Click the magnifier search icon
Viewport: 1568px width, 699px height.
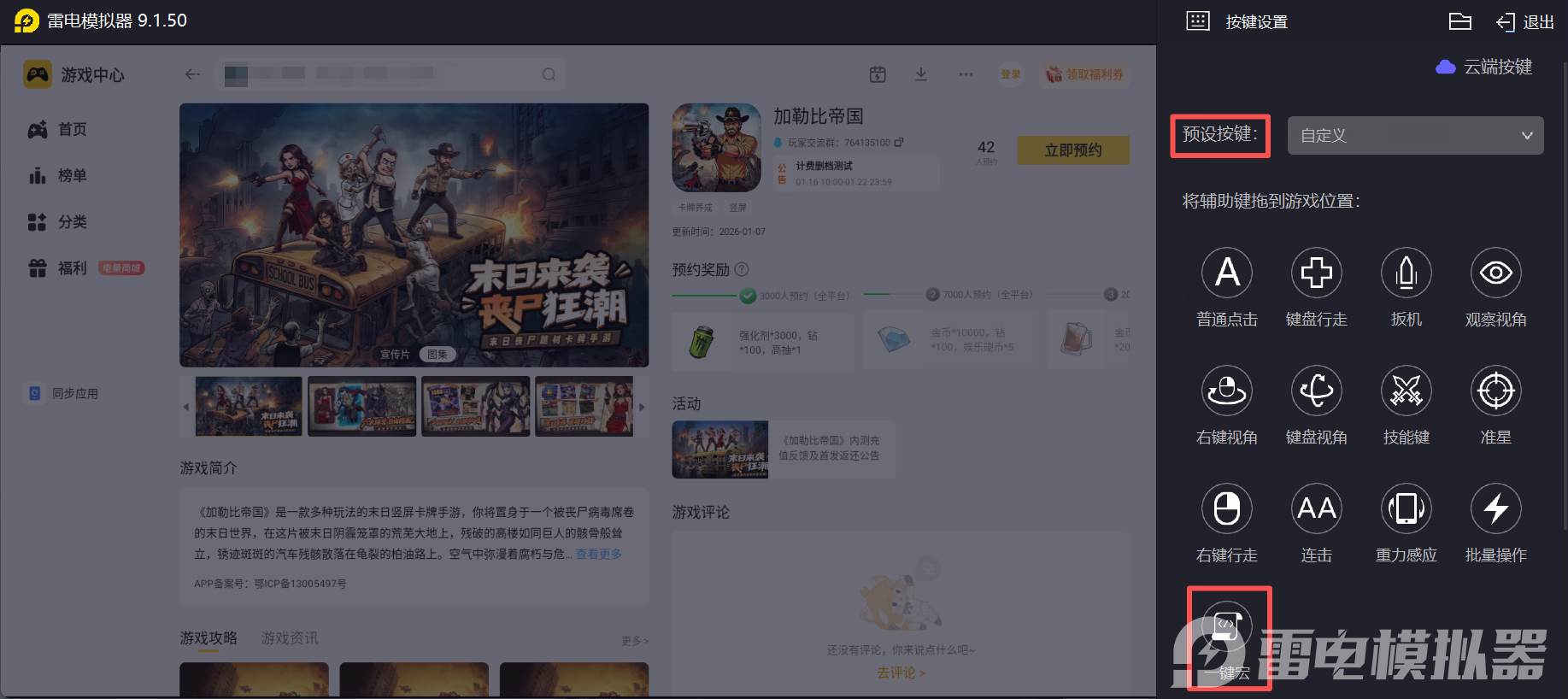(549, 74)
